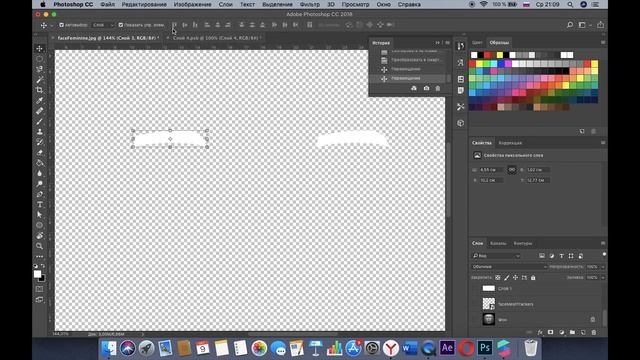Open the Файл menu
640x360 pixels.
pyautogui.click(x=108, y=4)
